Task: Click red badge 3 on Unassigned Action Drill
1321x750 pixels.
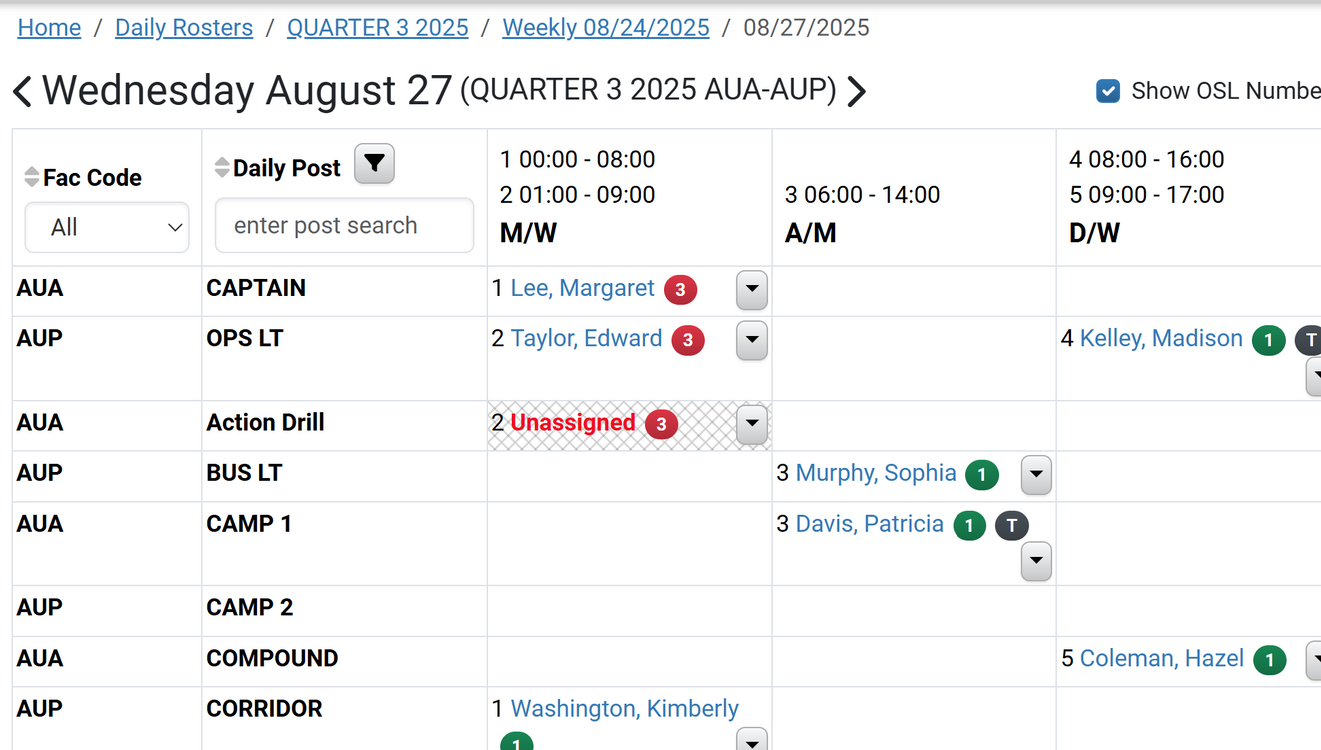Action: pyautogui.click(x=661, y=424)
